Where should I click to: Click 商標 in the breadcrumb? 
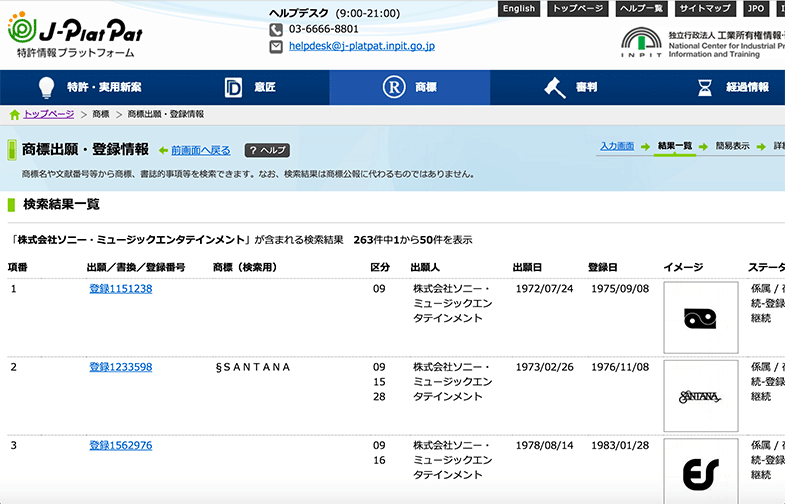[x=101, y=114]
